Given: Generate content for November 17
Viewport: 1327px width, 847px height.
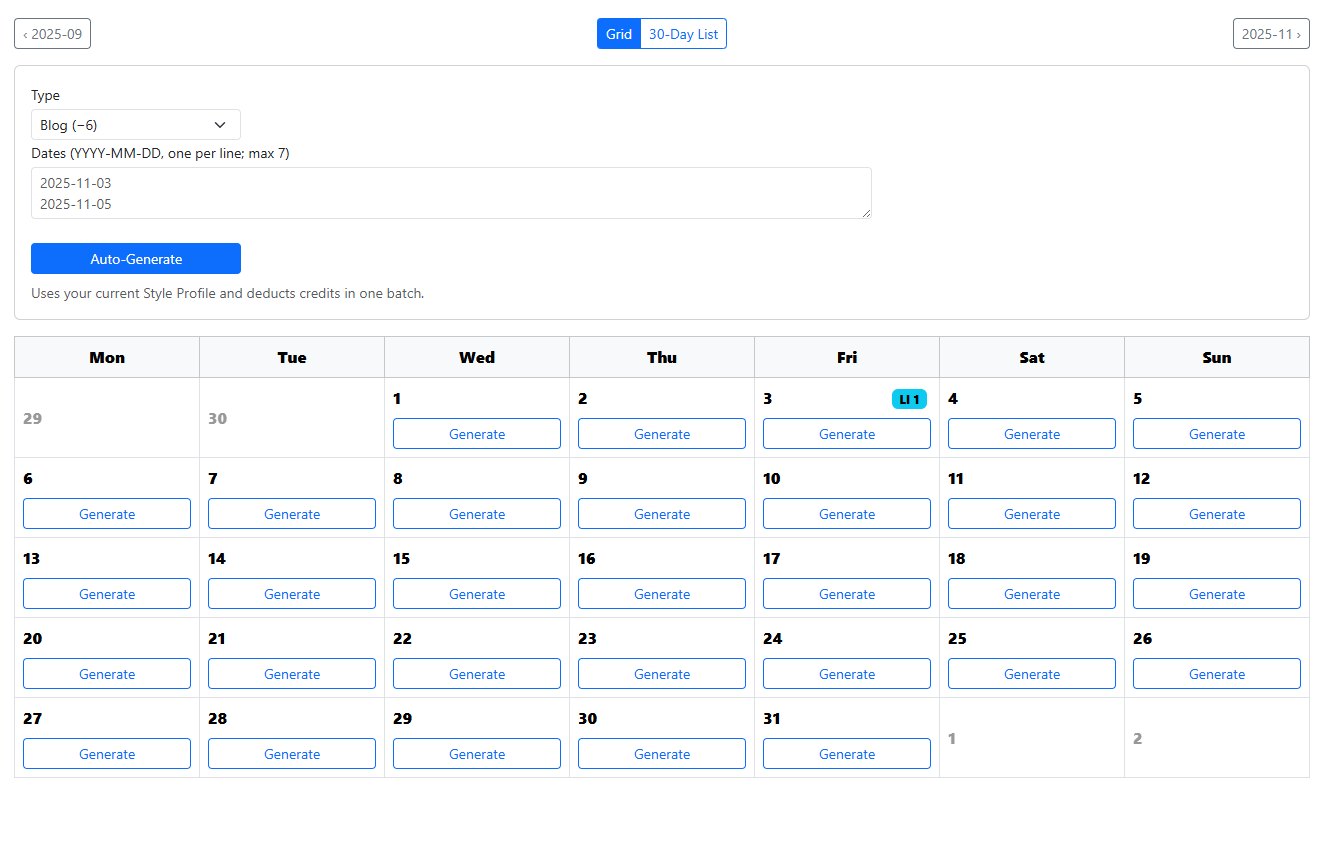Looking at the screenshot, I should tap(846, 593).
